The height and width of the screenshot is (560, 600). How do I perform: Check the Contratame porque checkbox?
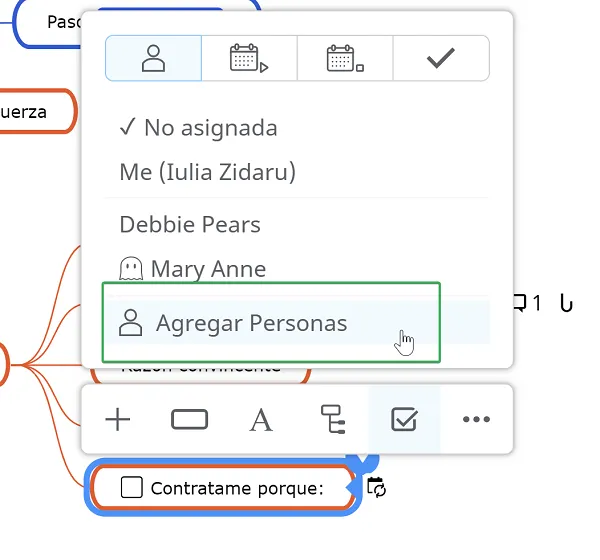coord(132,487)
